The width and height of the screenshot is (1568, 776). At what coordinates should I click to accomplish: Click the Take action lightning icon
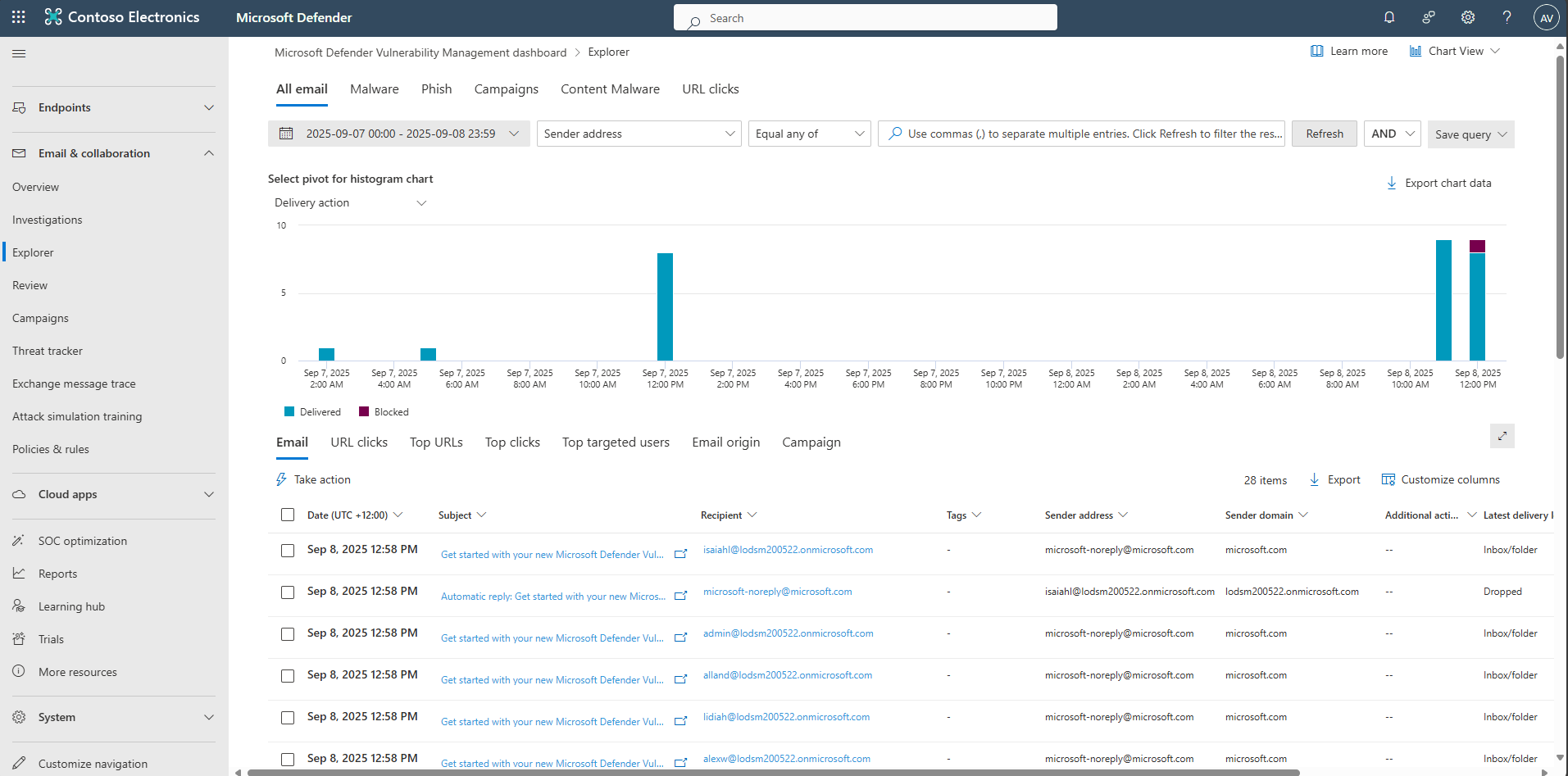coord(281,479)
